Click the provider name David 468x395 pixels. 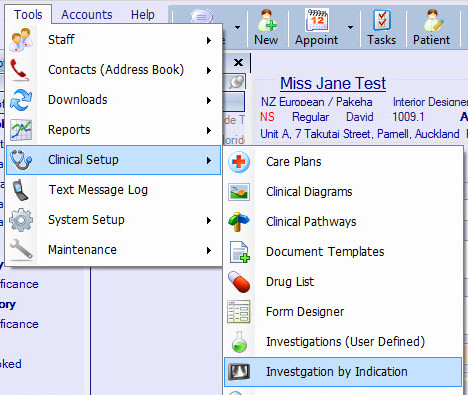coord(360,117)
